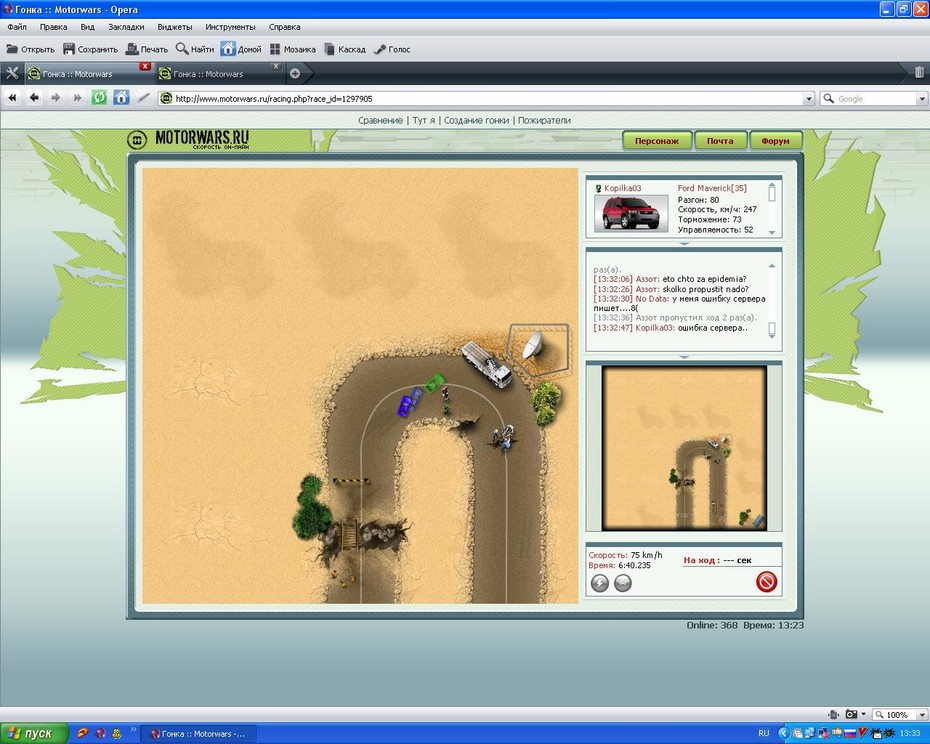930x744 pixels.
Task: Open the camera icon dropdown arrow
Action: (863, 714)
